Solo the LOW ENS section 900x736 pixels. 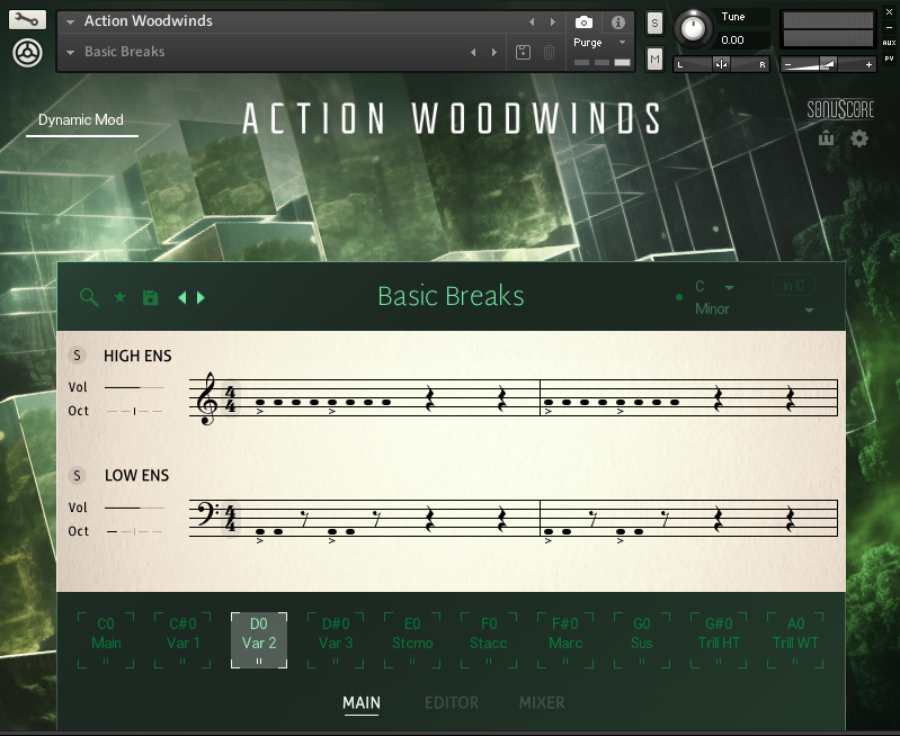pos(77,475)
